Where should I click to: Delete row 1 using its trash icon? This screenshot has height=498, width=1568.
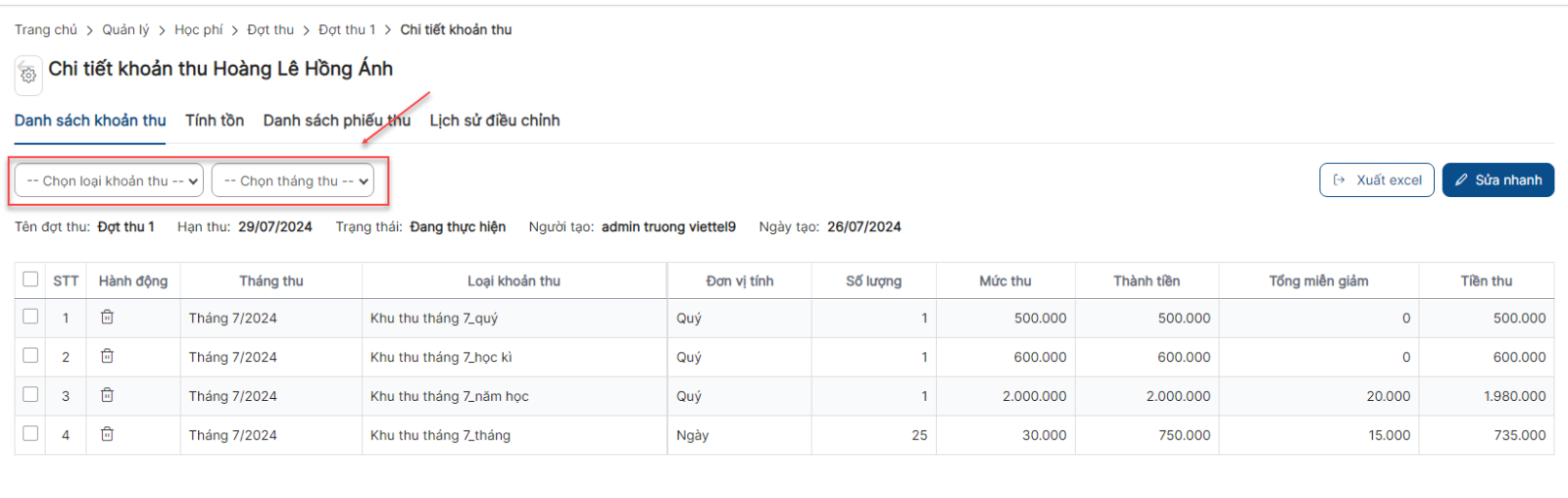pos(108,317)
